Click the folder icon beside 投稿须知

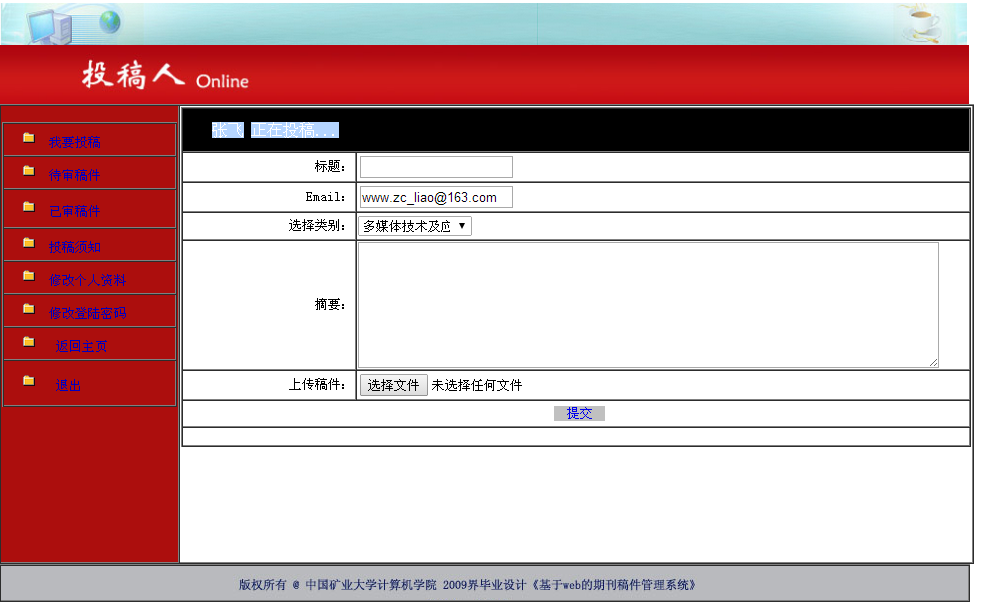tap(29, 243)
